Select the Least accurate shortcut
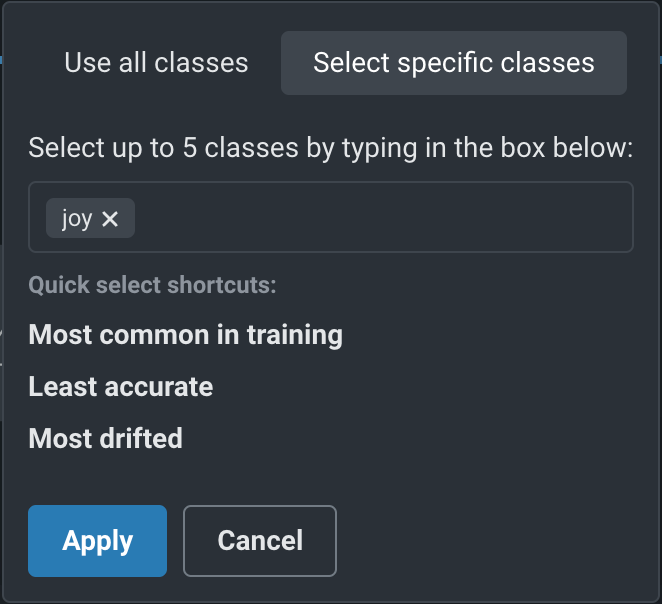662x604 pixels. pos(120,386)
